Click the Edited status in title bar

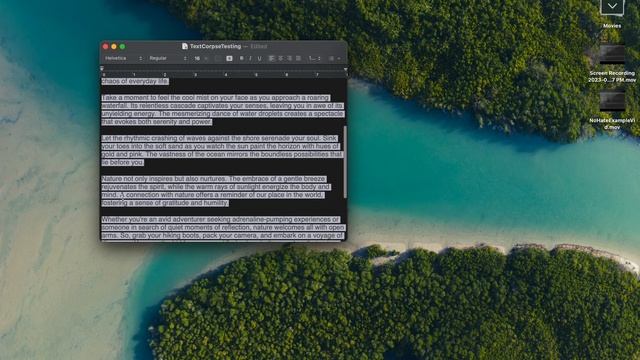click(x=259, y=47)
